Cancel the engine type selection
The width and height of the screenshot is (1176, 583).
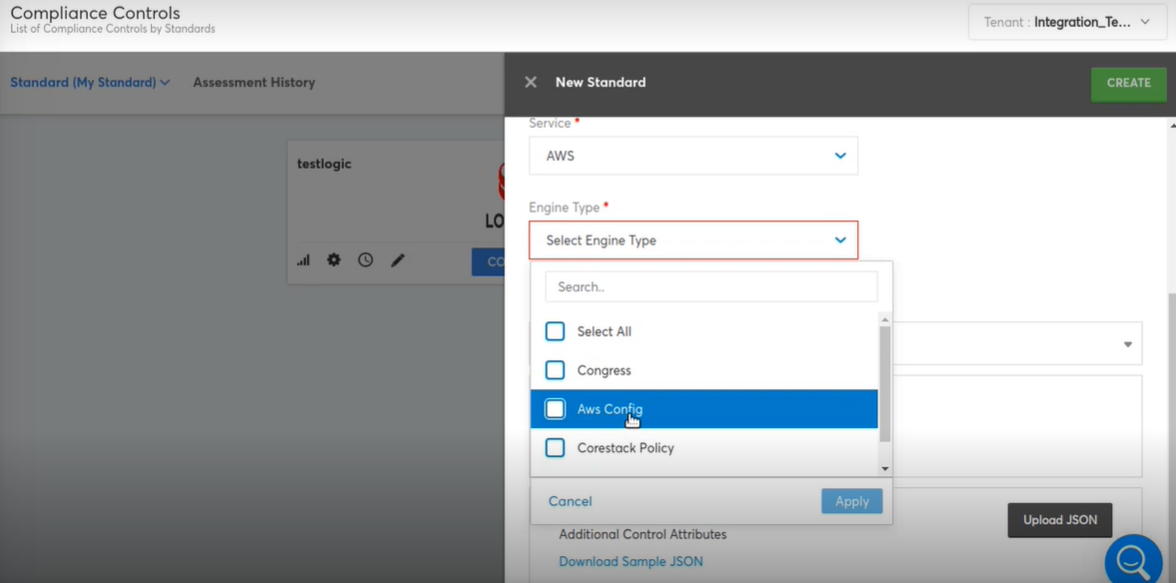(570, 501)
